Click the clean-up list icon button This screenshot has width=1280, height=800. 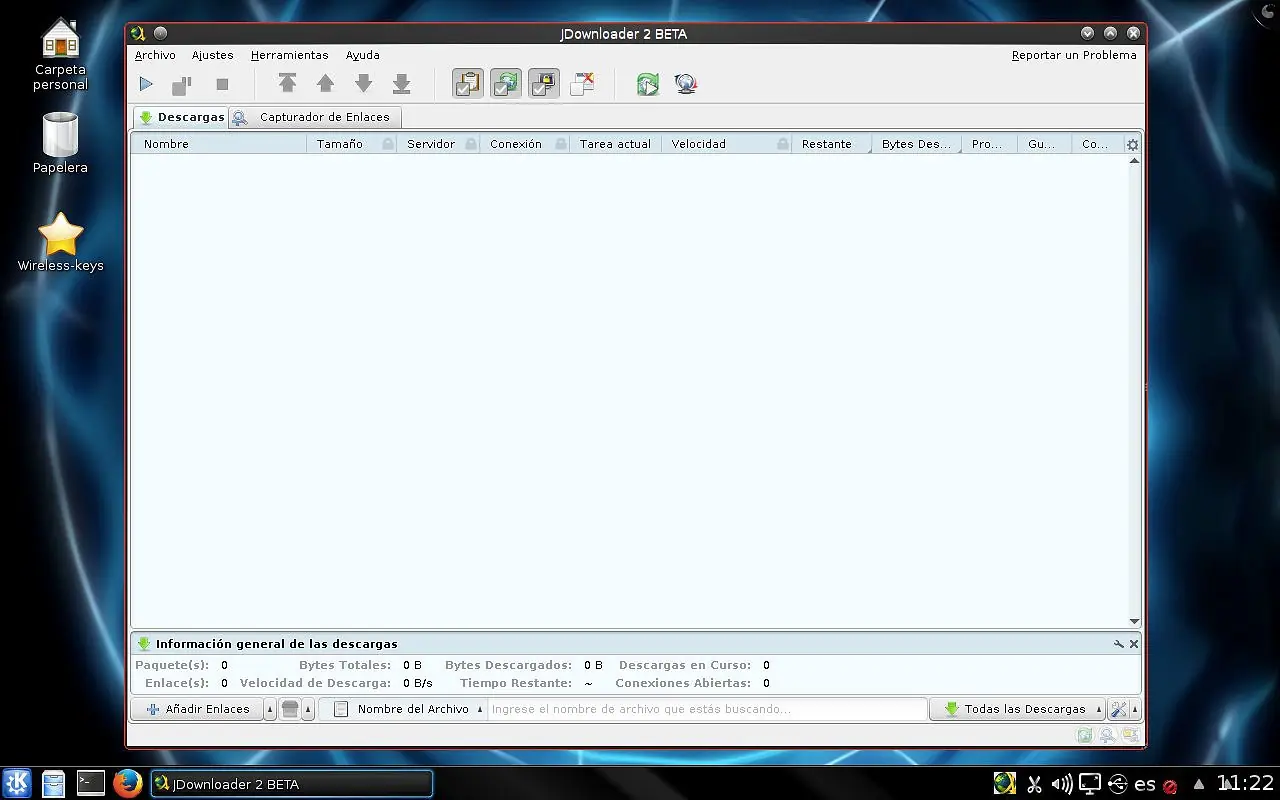[290, 709]
